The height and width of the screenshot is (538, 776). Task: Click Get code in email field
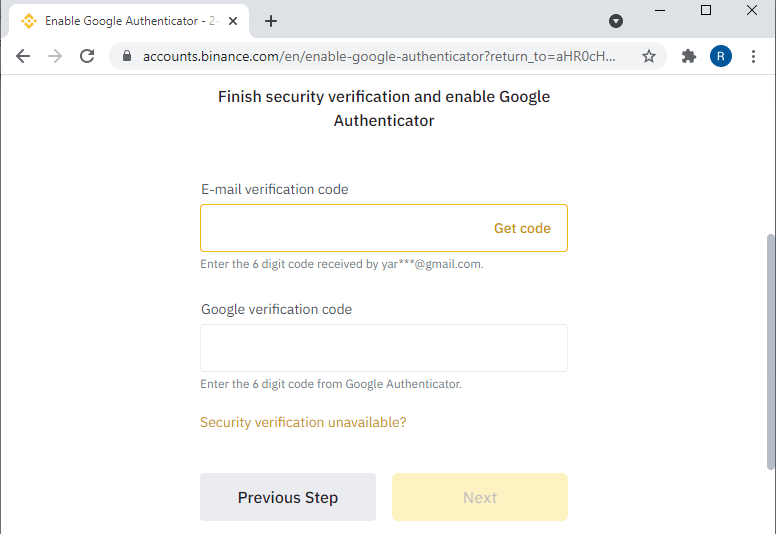click(x=522, y=228)
